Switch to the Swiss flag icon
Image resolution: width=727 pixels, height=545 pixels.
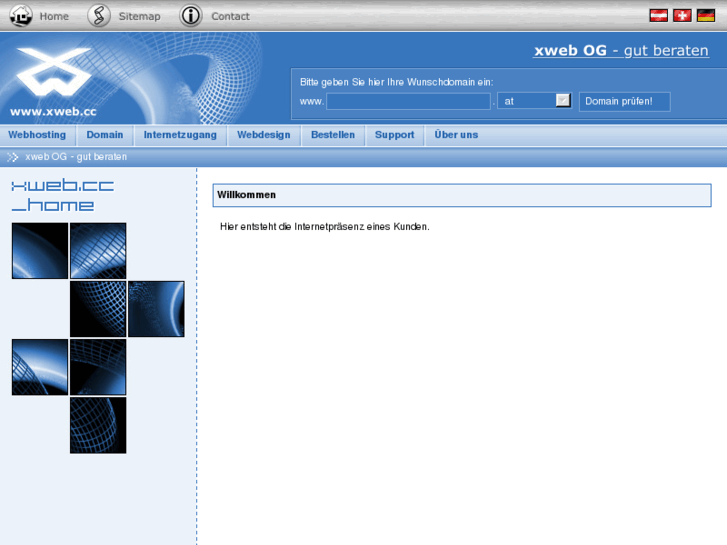682,16
